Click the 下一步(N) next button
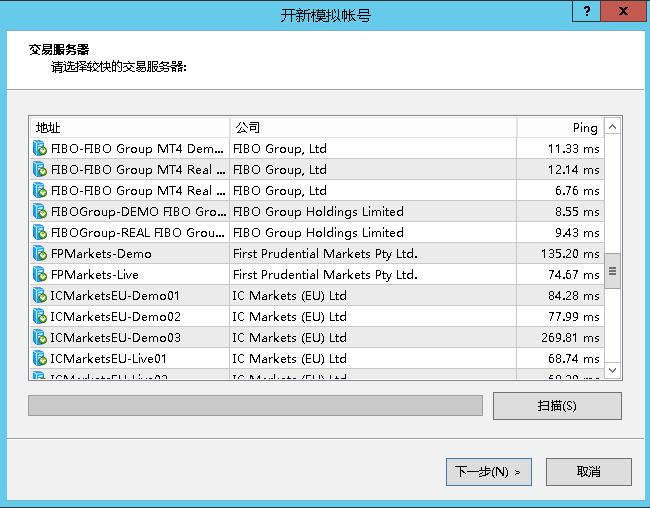This screenshot has width=650, height=508. point(489,472)
